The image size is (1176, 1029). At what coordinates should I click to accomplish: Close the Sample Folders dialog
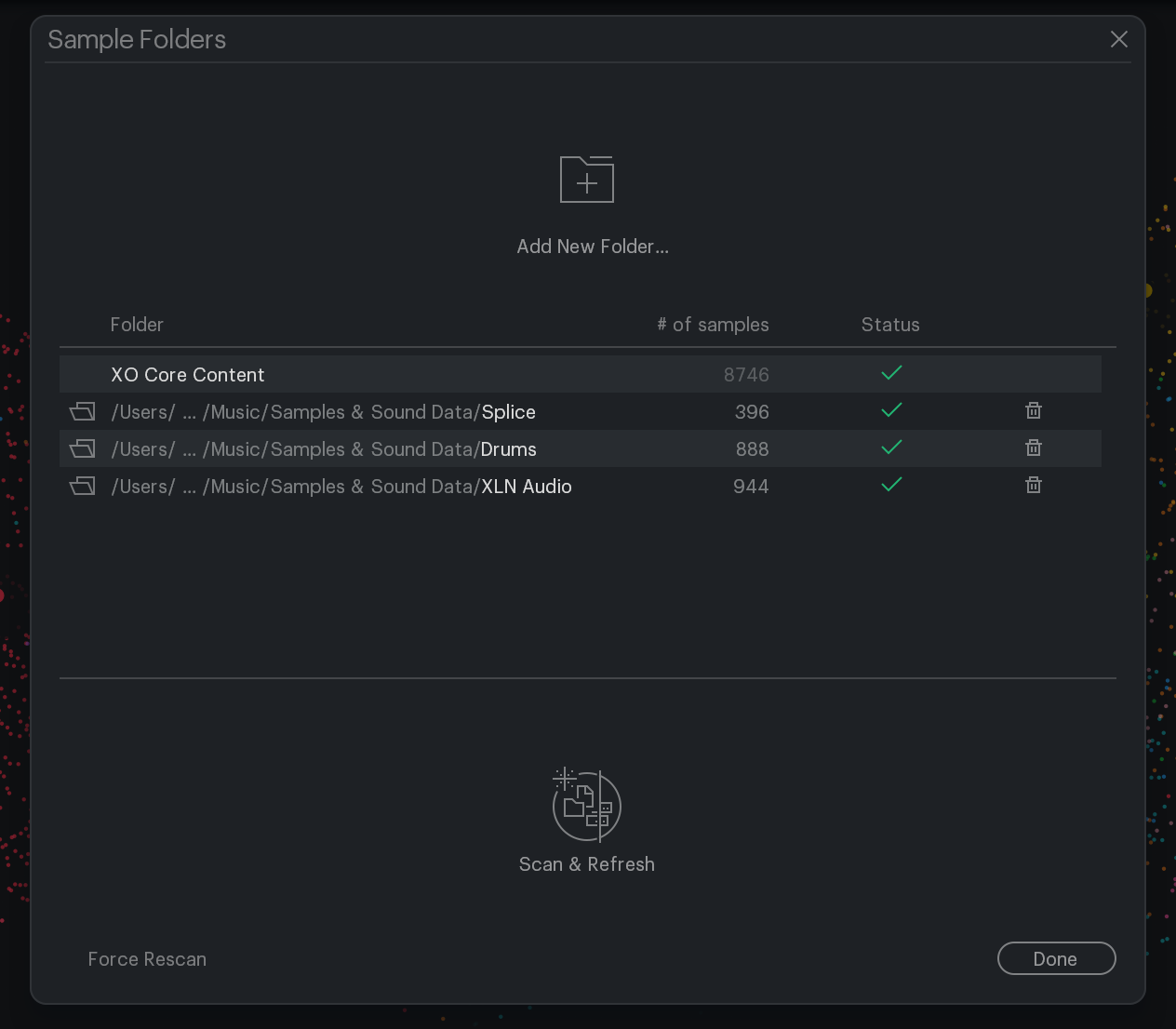click(1119, 39)
